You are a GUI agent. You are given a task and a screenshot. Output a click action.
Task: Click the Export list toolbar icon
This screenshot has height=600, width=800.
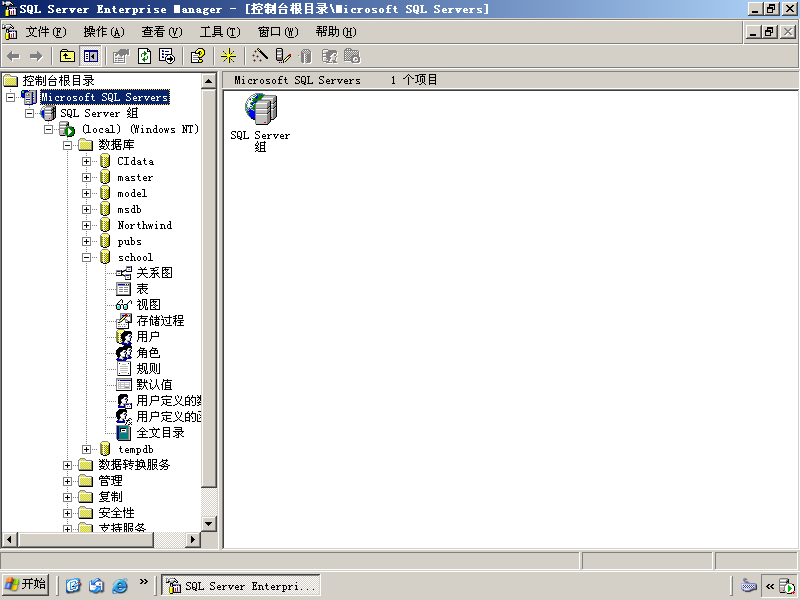click(167, 56)
